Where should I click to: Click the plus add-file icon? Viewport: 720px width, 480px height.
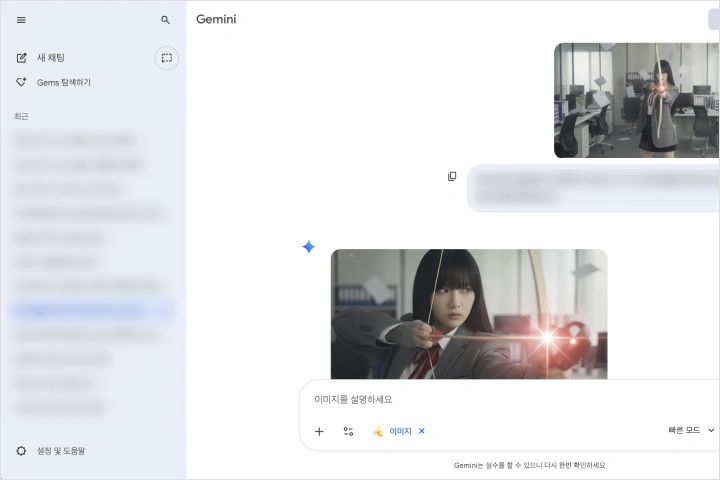click(x=319, y=431)
